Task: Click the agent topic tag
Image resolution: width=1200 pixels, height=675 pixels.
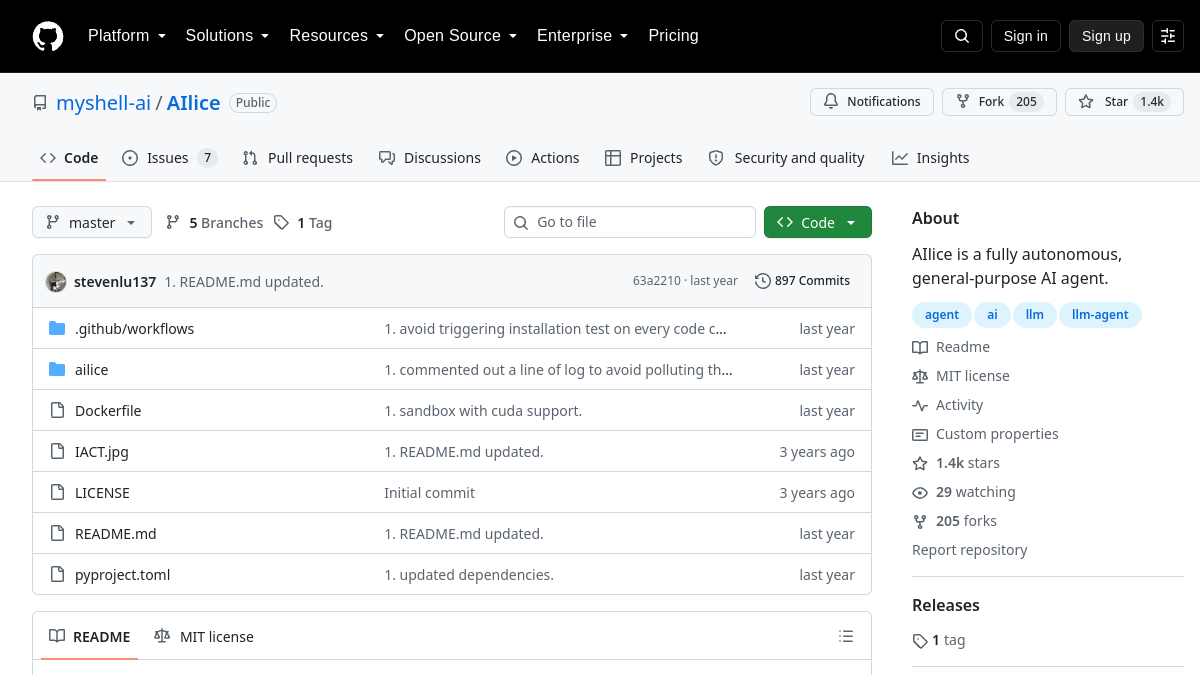Action: pos(942,314)
